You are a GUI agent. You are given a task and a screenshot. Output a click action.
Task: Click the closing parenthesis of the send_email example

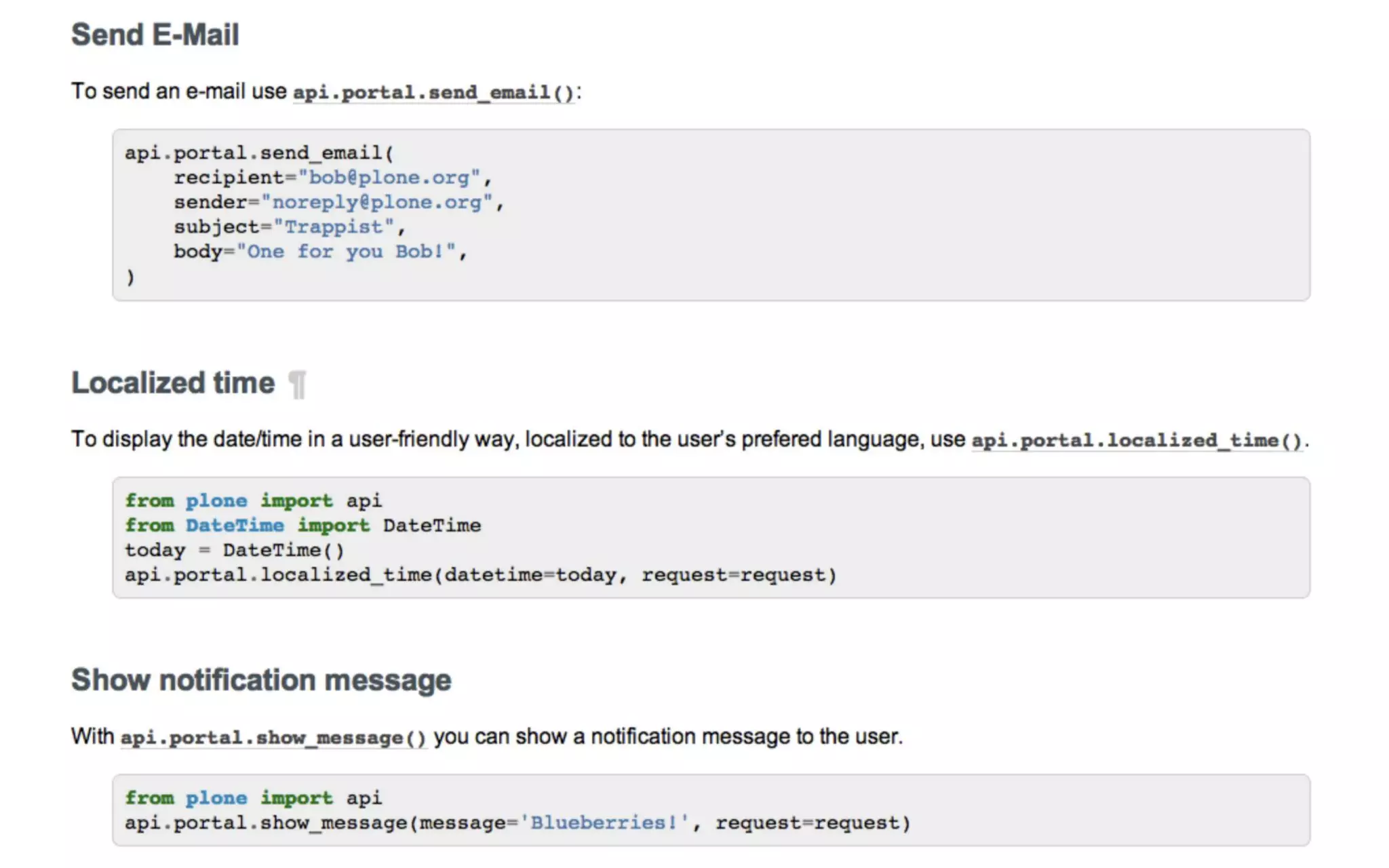coord(130,277)
